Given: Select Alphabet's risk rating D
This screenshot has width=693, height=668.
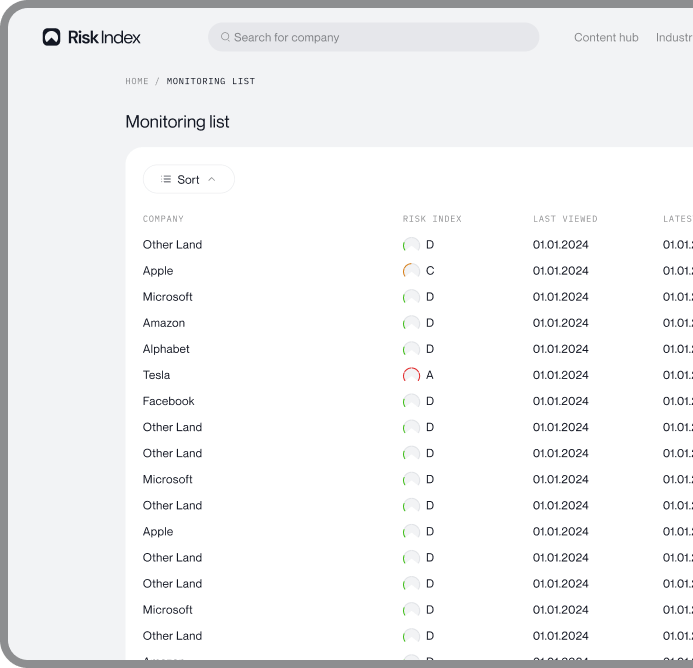Looking at the screenshot, I should pyautogui.click(x=430, y=349).
